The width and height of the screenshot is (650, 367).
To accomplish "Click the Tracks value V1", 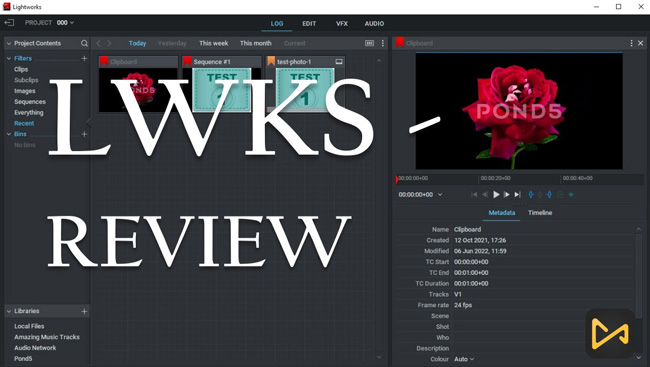I will tap(458, 294).
